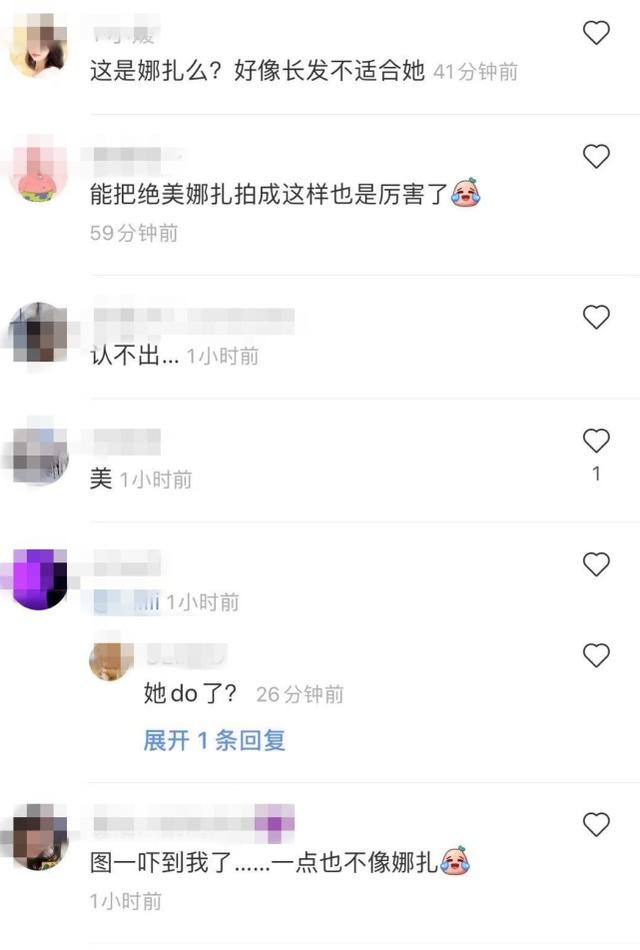This screenshot has height=950, width=640.
Task: Like the comment asking 这是娜扎么
Action: pyautogui.click(x=596, y=33)
